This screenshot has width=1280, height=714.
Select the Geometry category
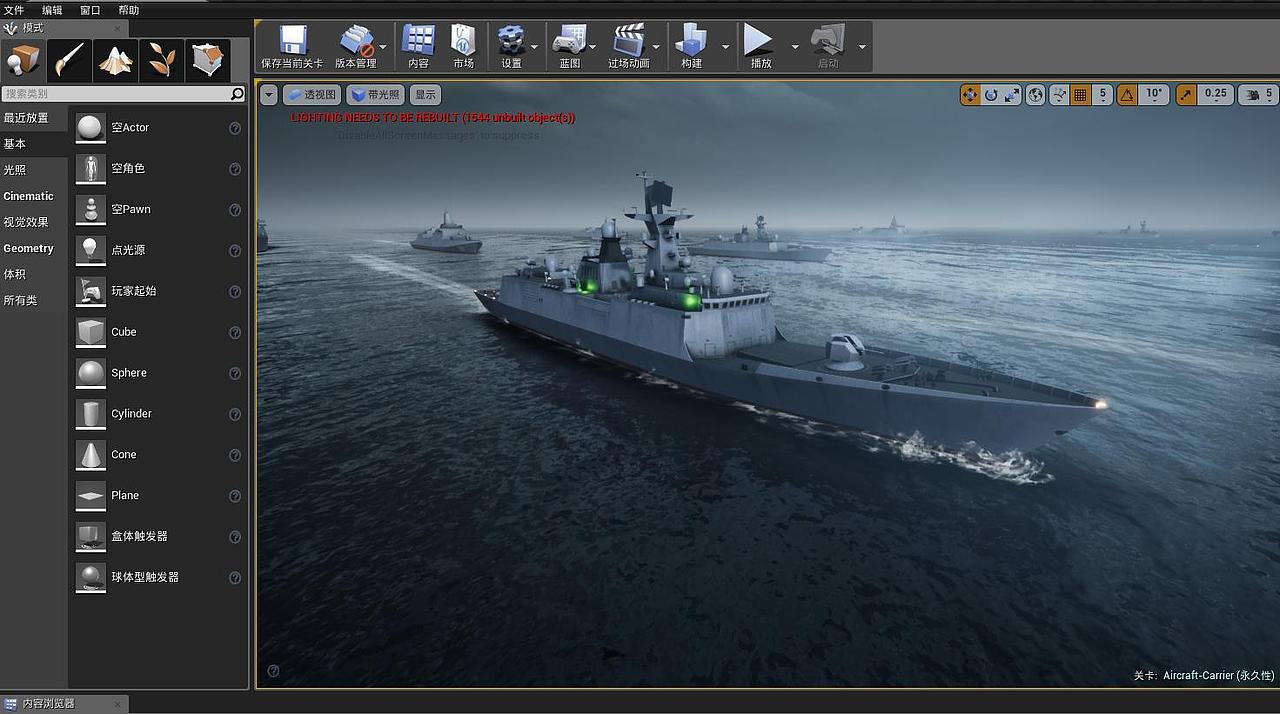pyautogui.click(x=34, y=248)
